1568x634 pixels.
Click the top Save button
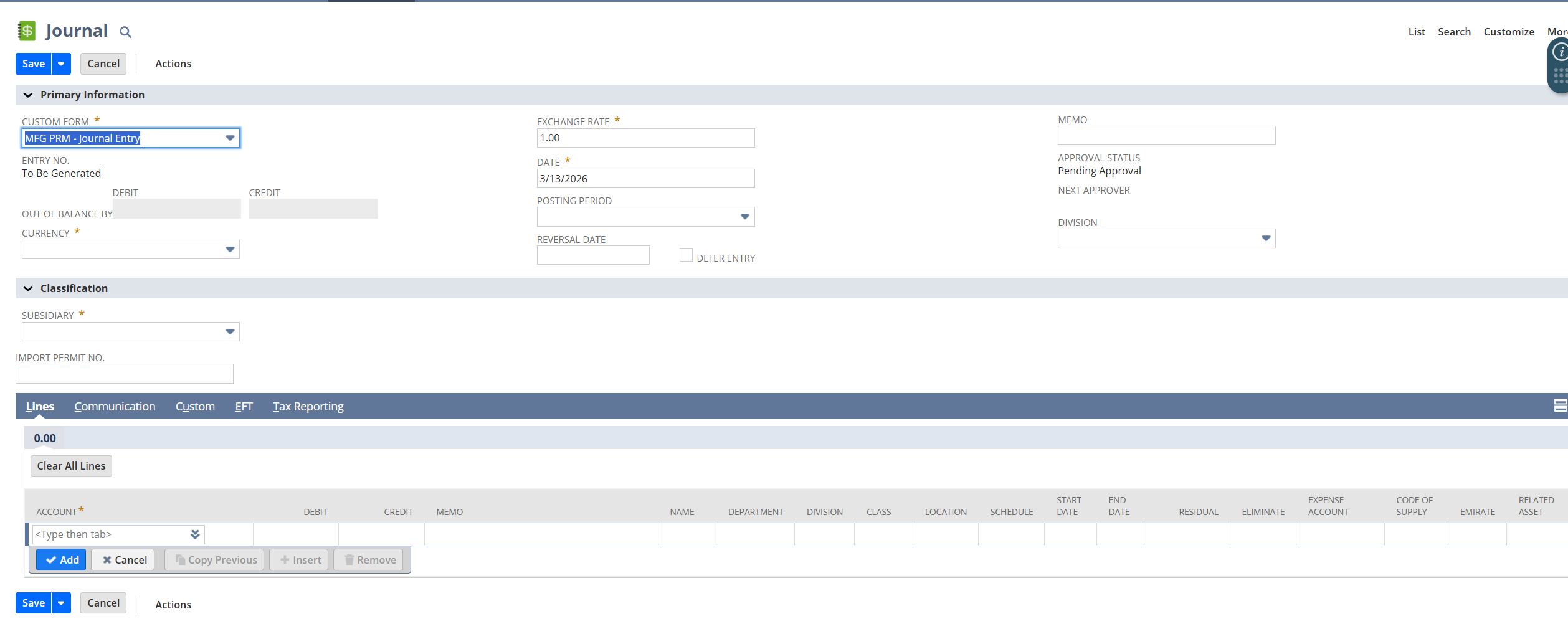(x=34, y=64)
